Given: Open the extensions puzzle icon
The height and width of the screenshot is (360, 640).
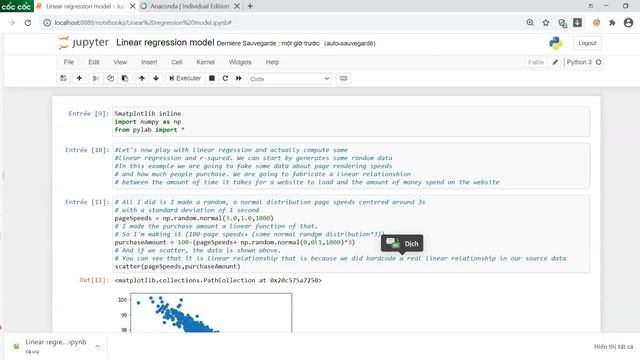Looking at the screenshot, I should click(612, 23).
